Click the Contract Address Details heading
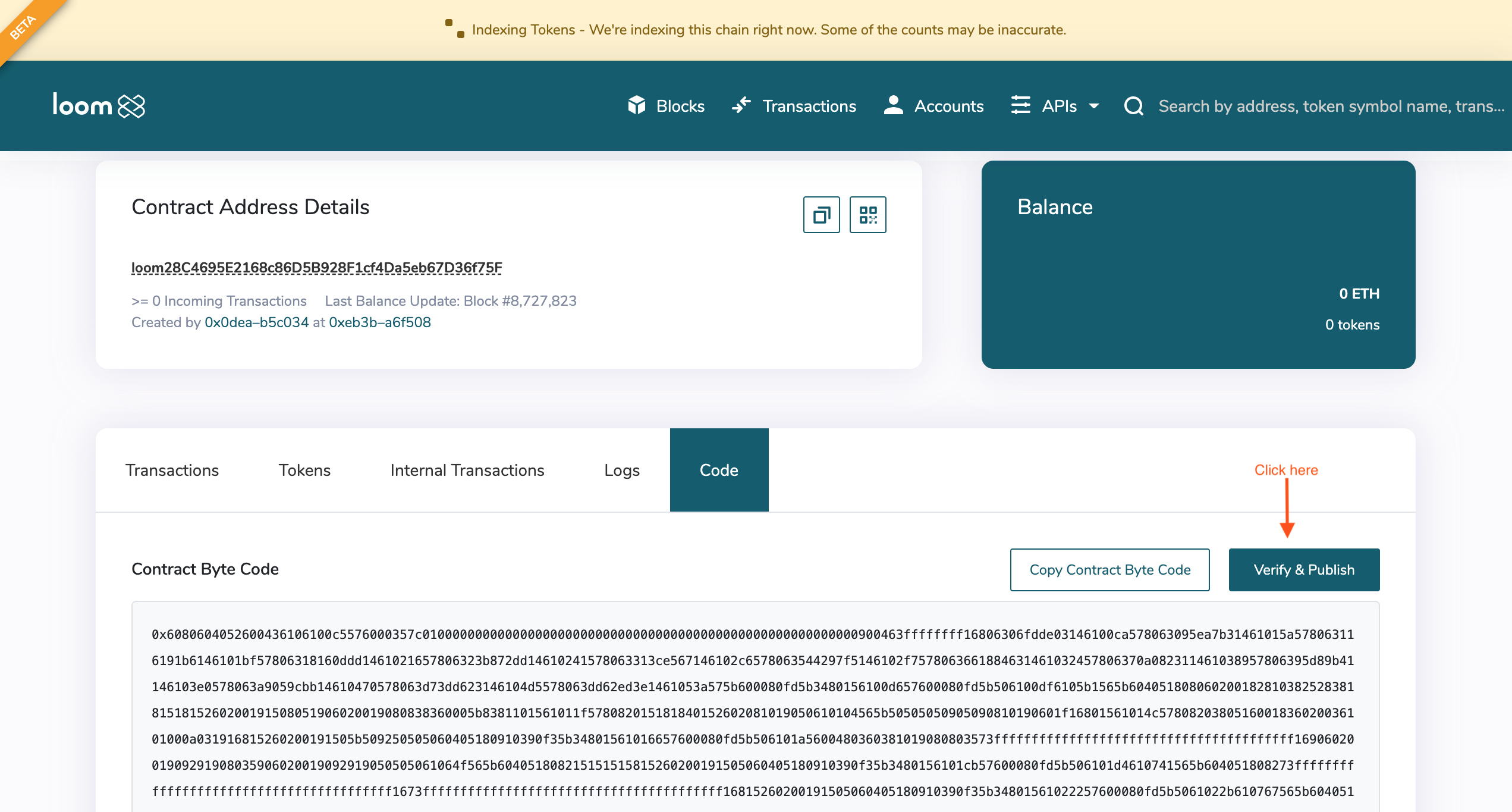The width and height of the screenshot is (1512, 812). (250, 207)
